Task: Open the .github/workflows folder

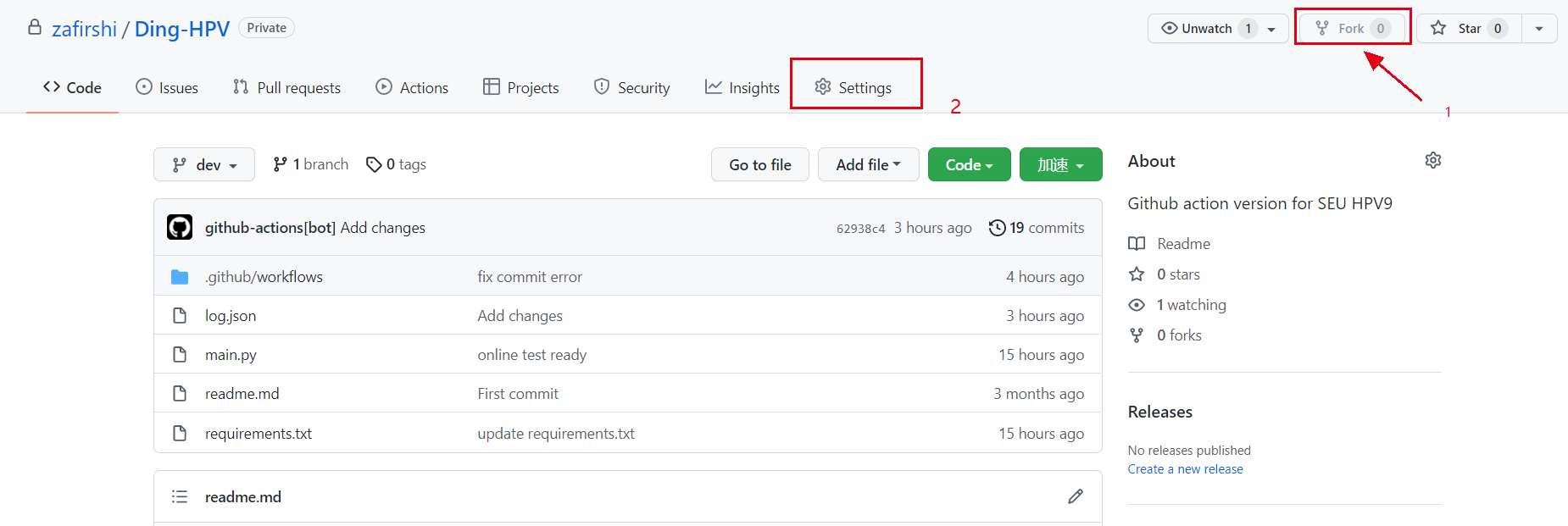Action: pos(264,277)
